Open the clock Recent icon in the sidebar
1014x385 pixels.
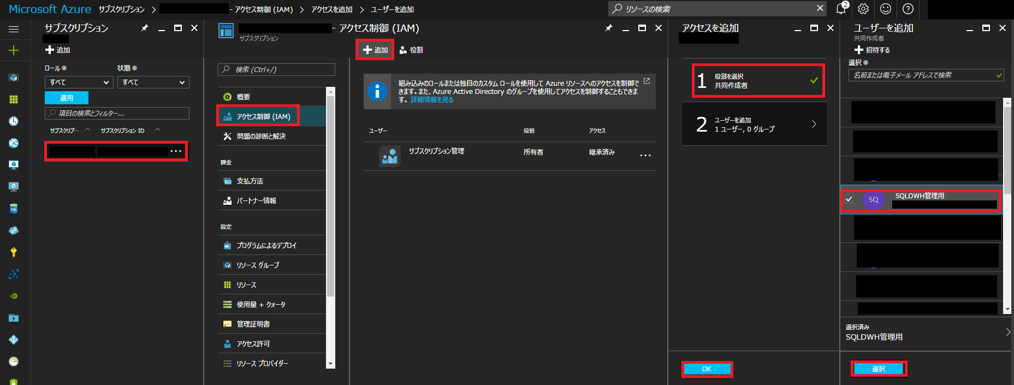coord(14,121)
